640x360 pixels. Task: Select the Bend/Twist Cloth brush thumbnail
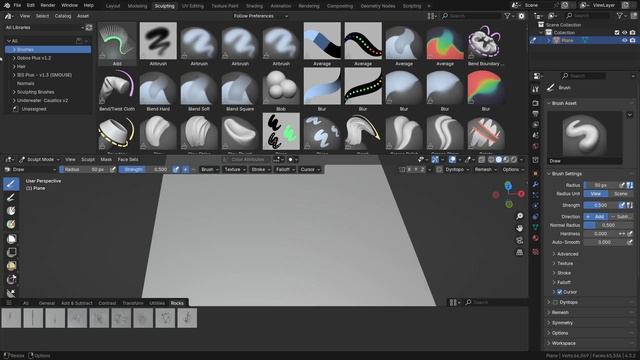(x=117, y=87)
